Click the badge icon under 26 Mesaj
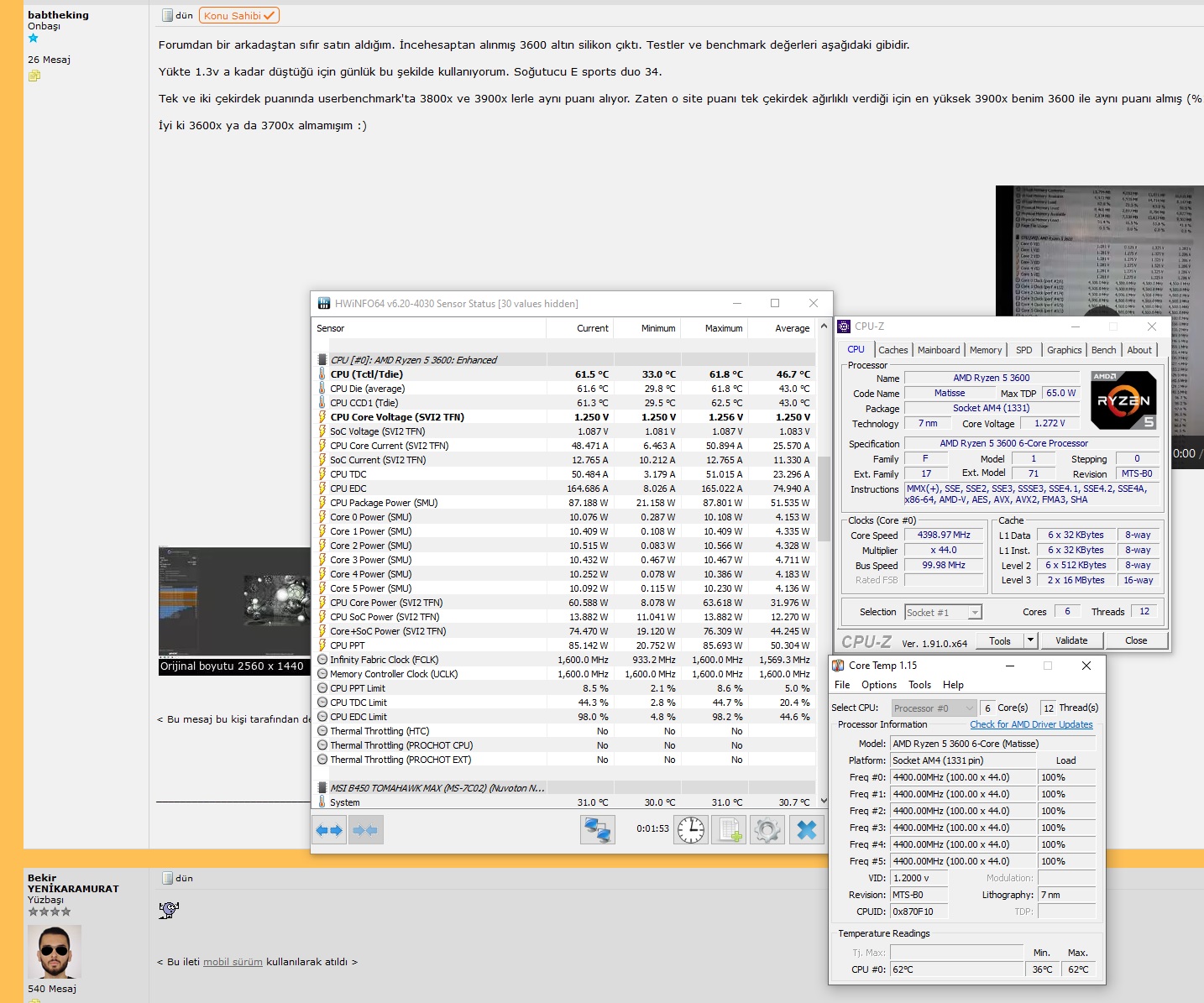 click(34, 76)
